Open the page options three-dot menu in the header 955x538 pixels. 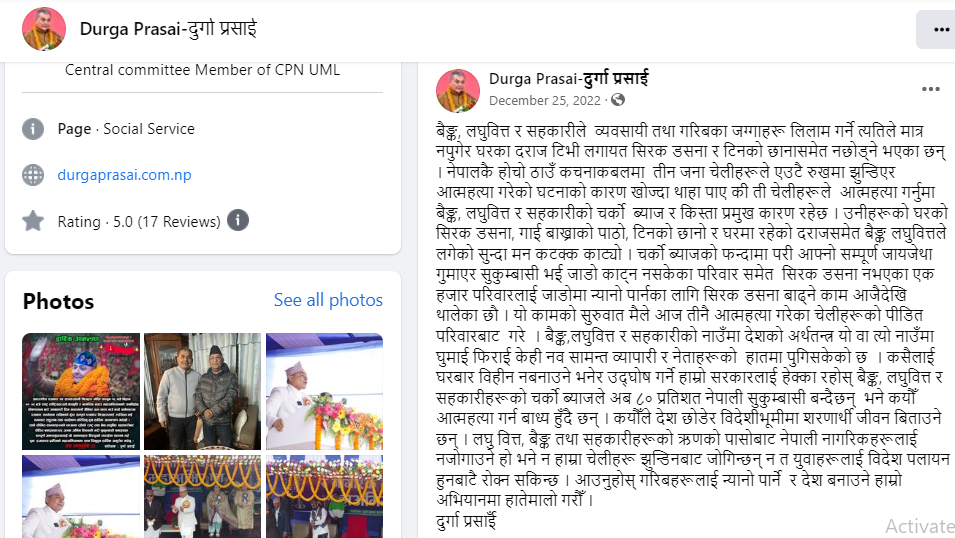[x=938, y=29]
